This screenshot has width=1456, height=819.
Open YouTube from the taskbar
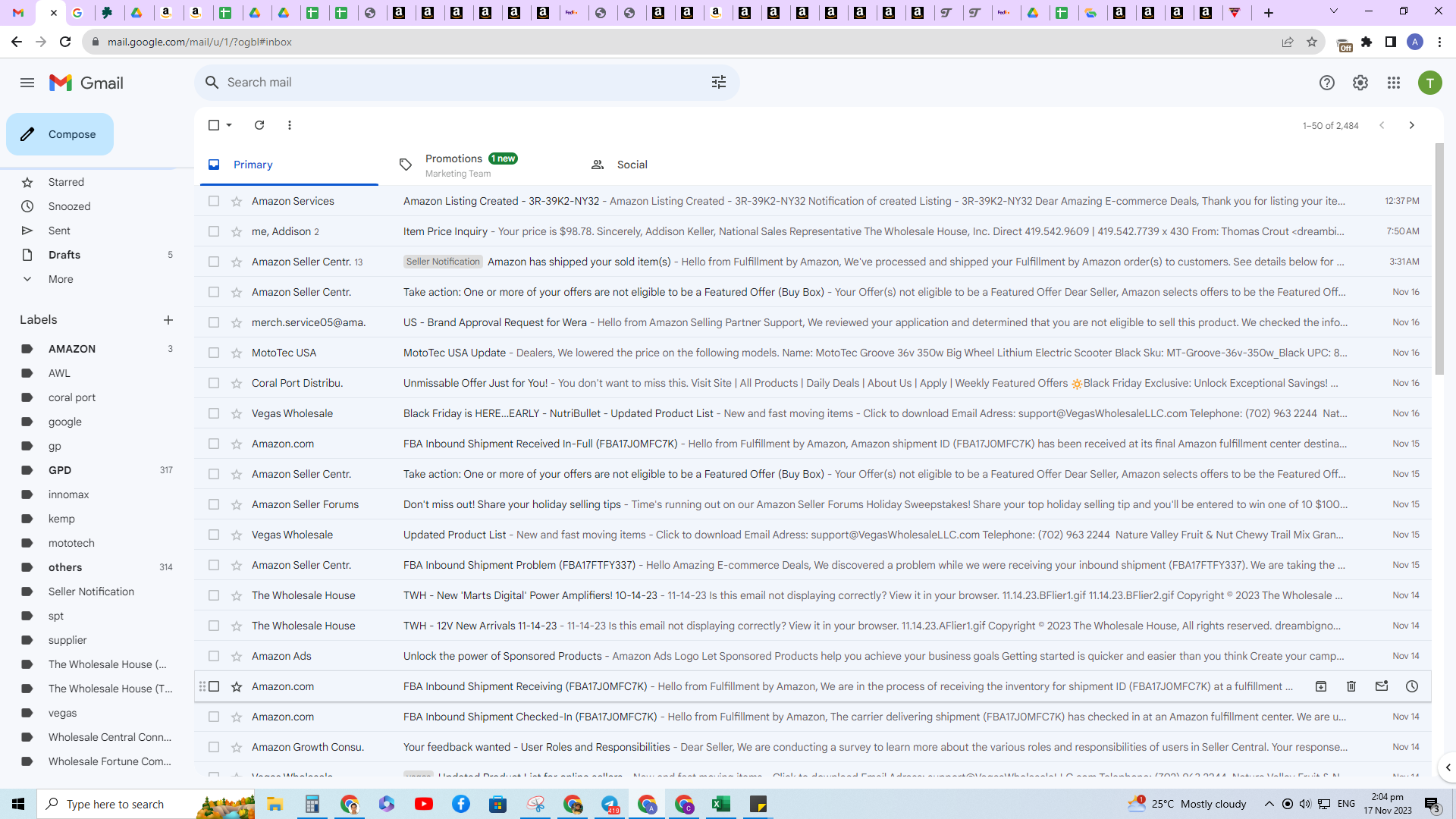[424, 804]
